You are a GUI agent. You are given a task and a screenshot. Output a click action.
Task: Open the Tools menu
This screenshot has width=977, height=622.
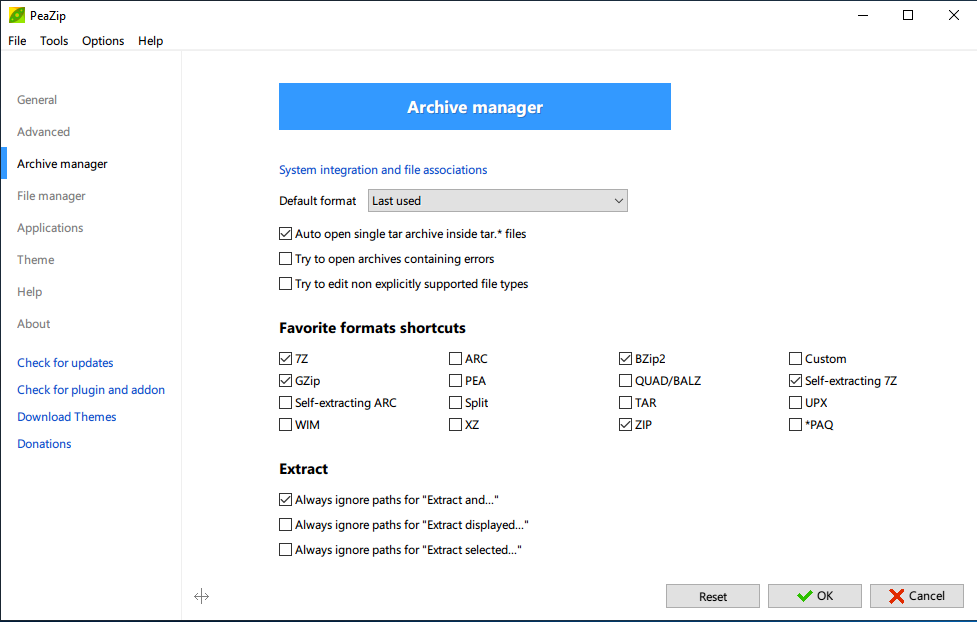54,41
